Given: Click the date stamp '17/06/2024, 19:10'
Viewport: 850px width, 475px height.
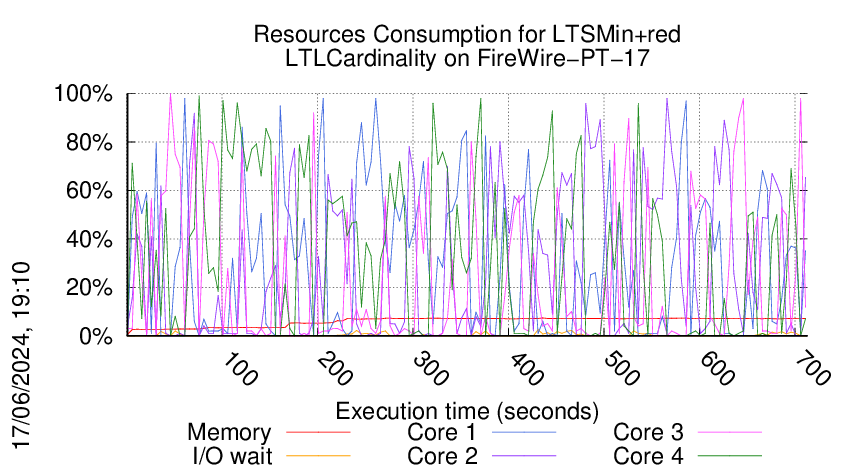Looking at the screenshot, I should click(21, 356).
